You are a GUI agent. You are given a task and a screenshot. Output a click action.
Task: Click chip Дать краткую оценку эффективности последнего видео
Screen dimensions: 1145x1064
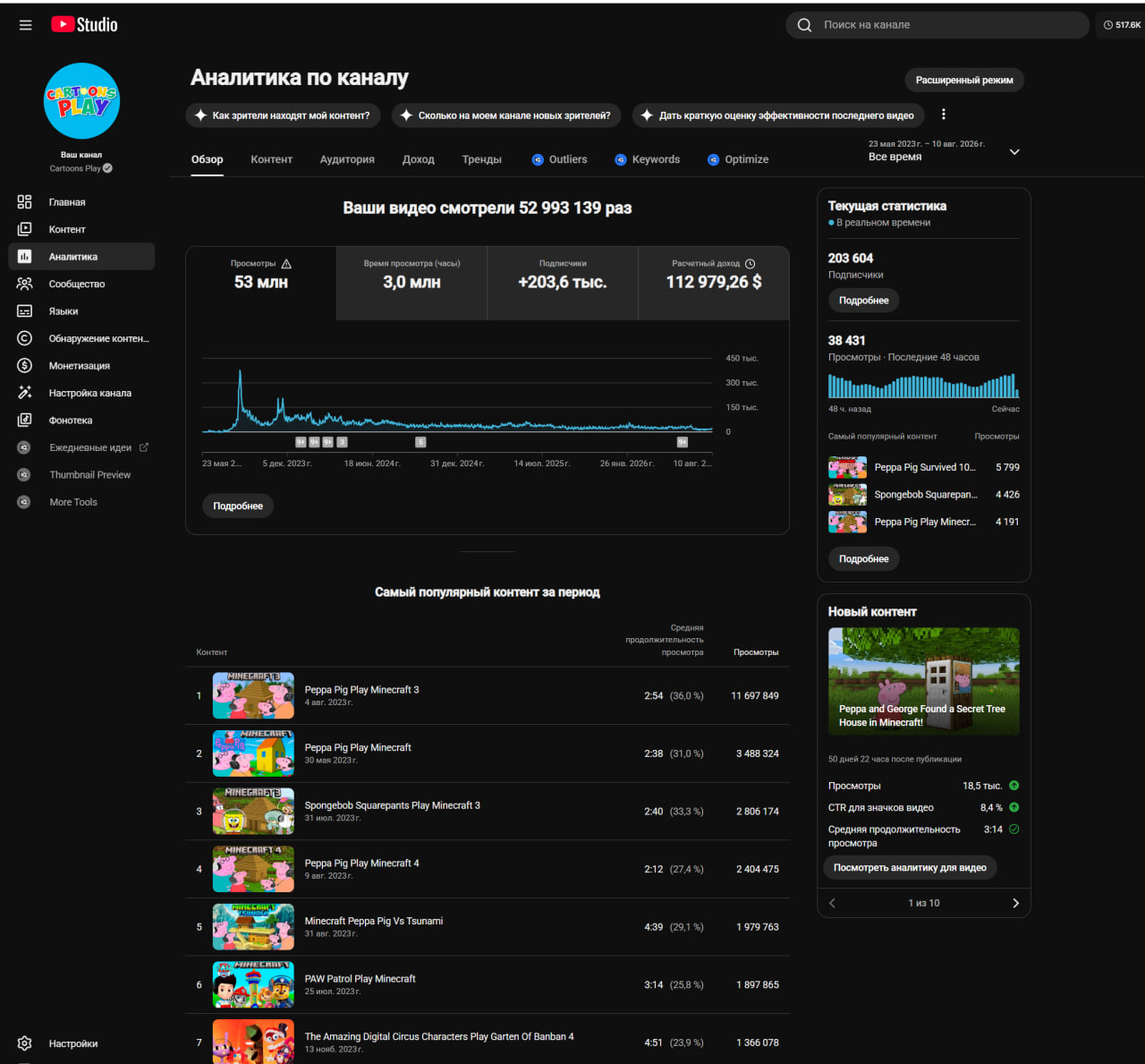(x=779, y=115)
